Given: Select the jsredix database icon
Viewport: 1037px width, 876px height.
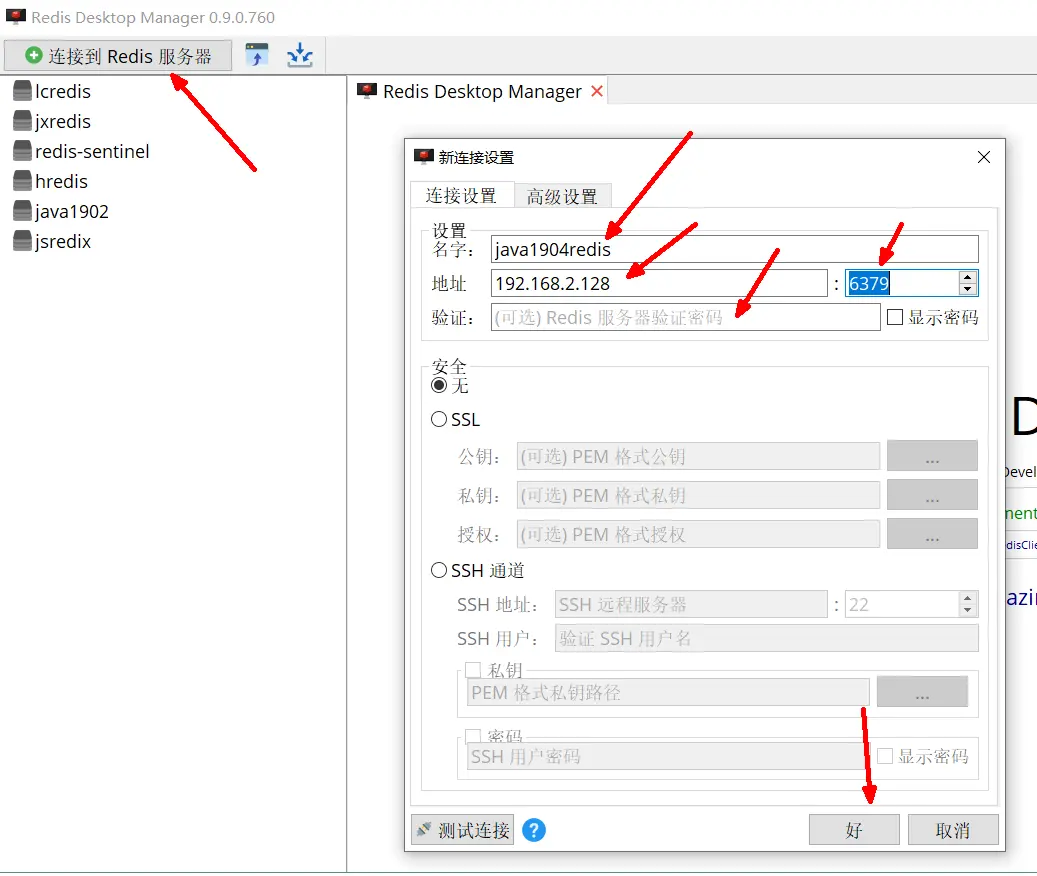Looking at the screenshot, I should tap(22, 241).
